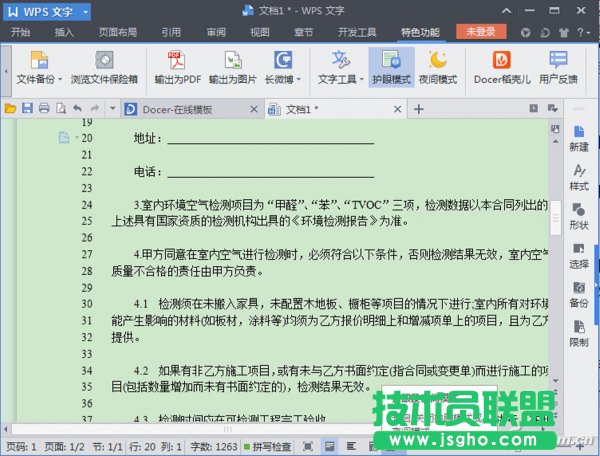This screenshot has width=600, height=456.
Task: Switch to the 页面布局 ribbon tab
Action: [117, 31]
